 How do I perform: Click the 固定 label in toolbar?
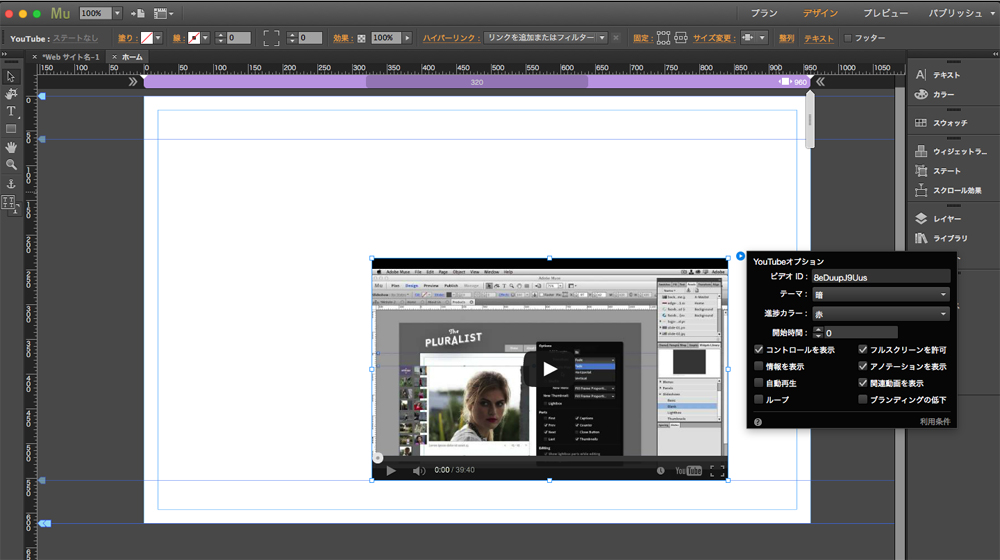643,38
